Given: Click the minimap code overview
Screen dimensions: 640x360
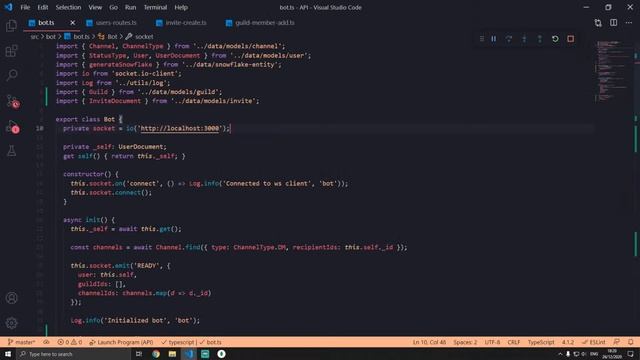Looking at the screenshot, I should 612,71.
